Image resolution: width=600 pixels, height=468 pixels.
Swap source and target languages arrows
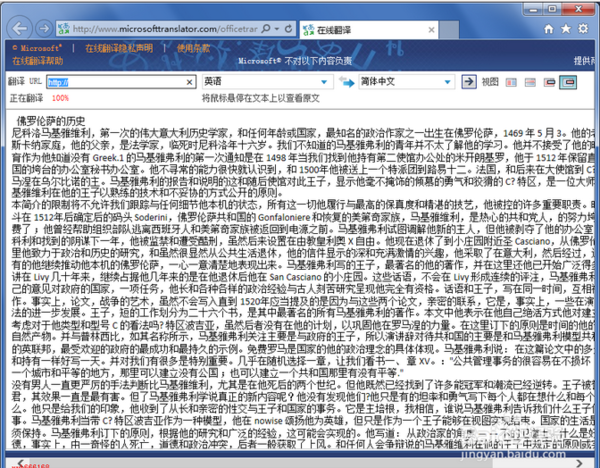point(346,82)
